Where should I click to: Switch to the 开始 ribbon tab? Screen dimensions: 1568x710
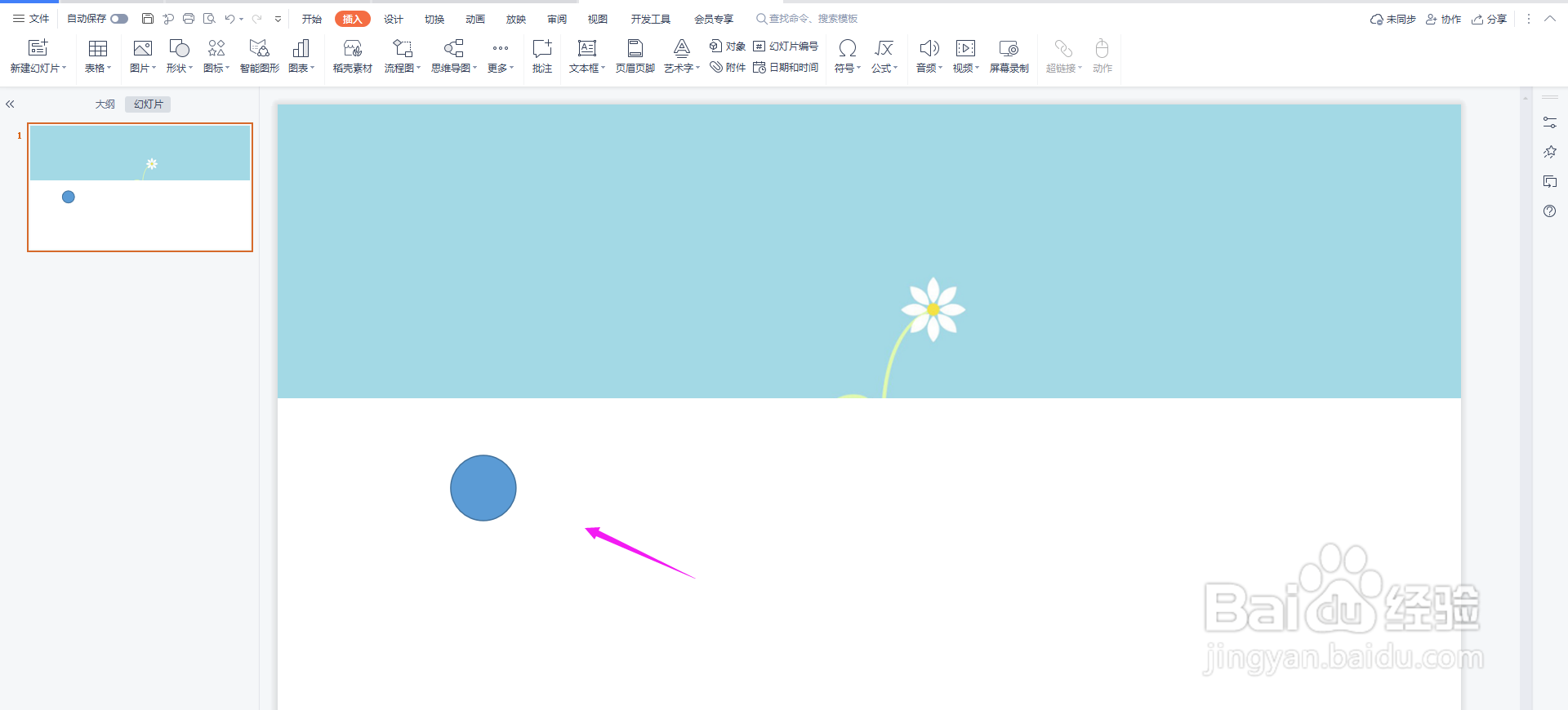[312, 19]
